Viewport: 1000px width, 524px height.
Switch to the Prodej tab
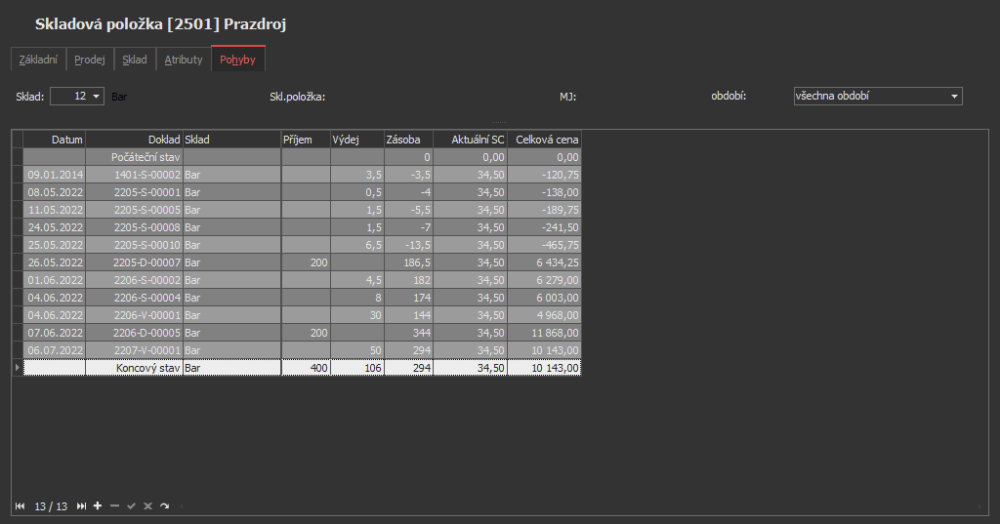coord(89,59)
